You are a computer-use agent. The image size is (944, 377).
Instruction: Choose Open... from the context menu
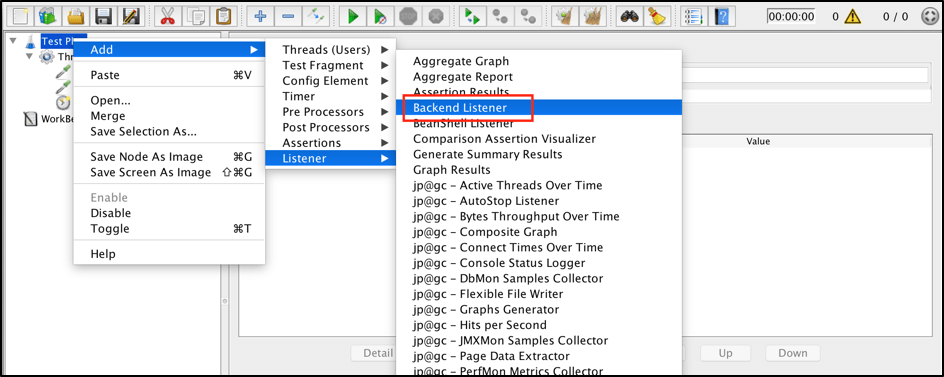[x=169, y=100]
